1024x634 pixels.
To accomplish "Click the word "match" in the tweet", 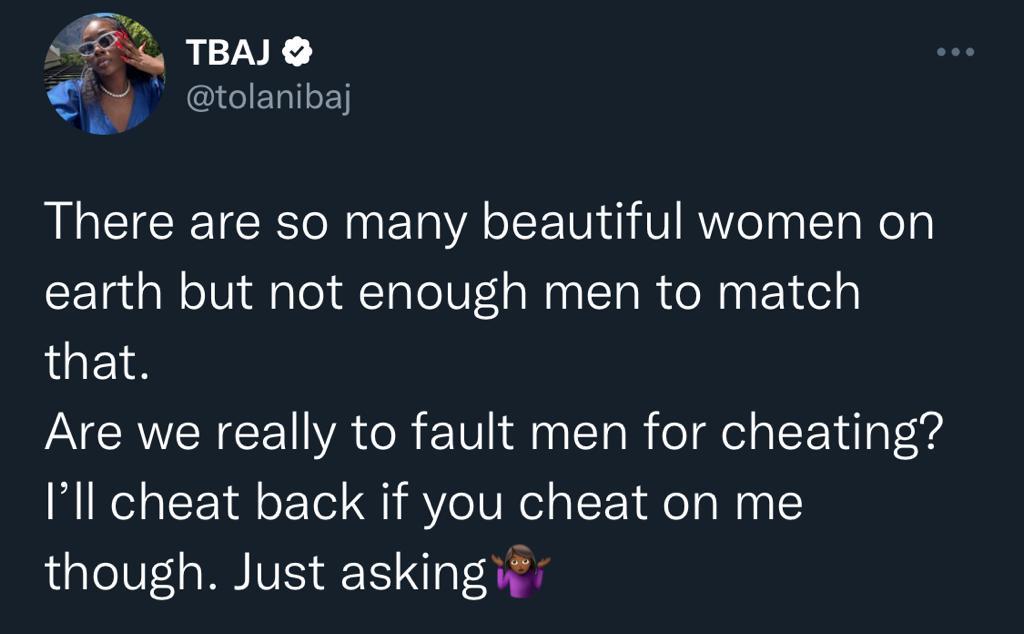I will pyautogui.click(x=789, y=292).
